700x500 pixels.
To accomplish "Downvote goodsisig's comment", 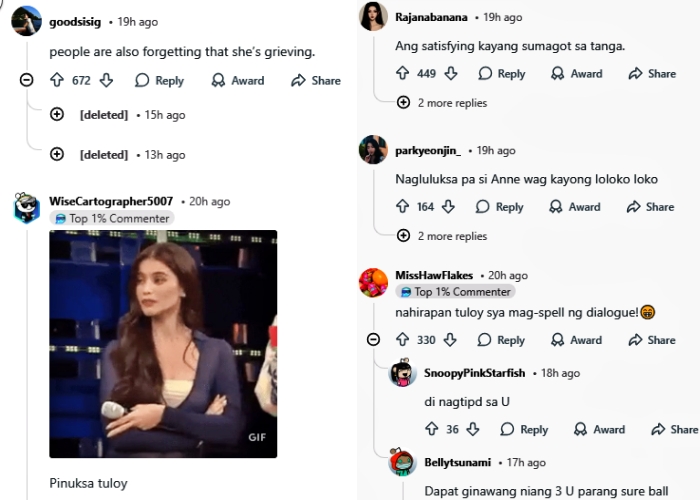I will point(106,81).
